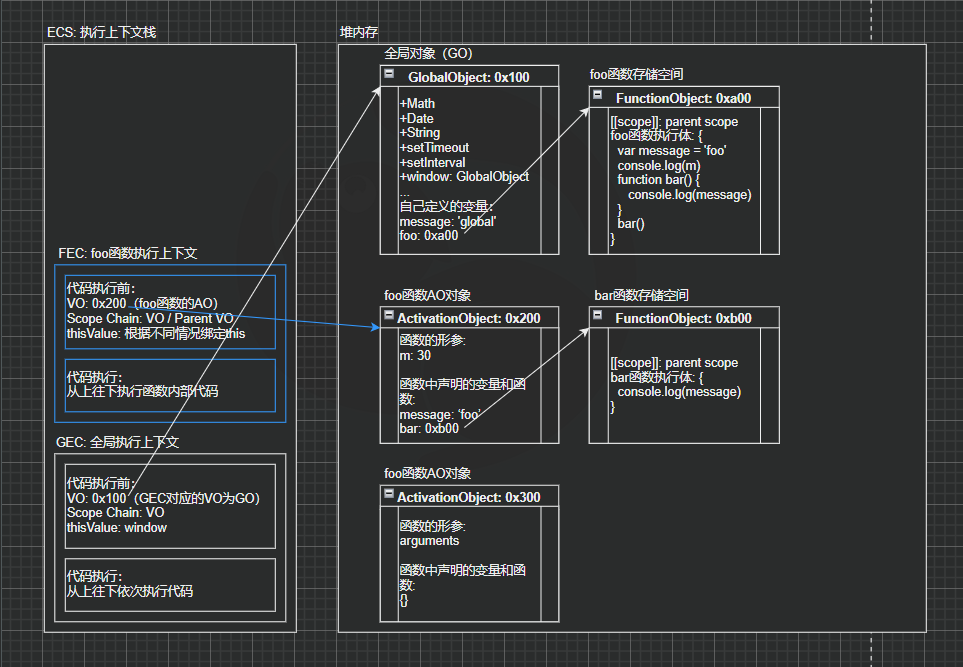This screenshot has width=963, height=667.
Task: Click 'thisValue: 根据不同情况绑定this' line
Action: 156,334
